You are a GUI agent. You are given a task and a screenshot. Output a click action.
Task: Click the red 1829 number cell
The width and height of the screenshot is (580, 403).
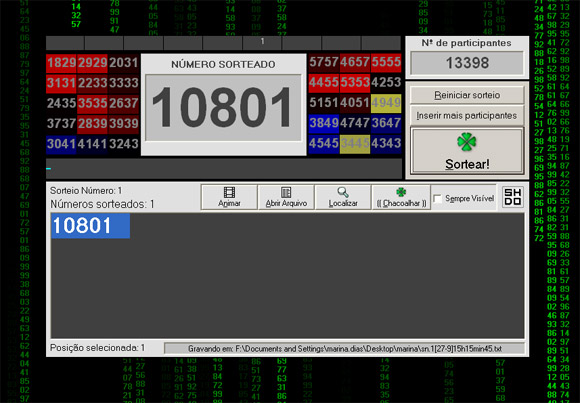click(61, 63)
